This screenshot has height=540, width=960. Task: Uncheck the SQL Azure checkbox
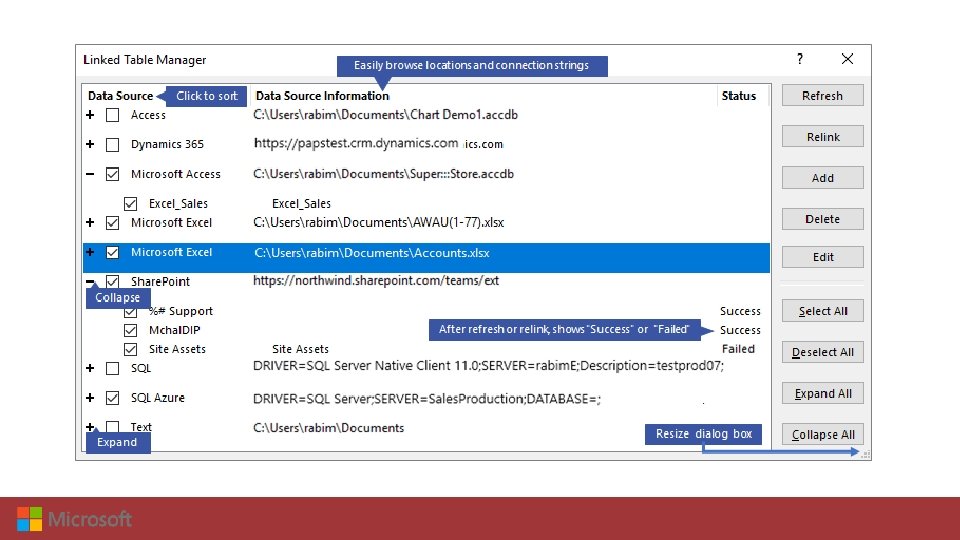click(x=112, y=398)
